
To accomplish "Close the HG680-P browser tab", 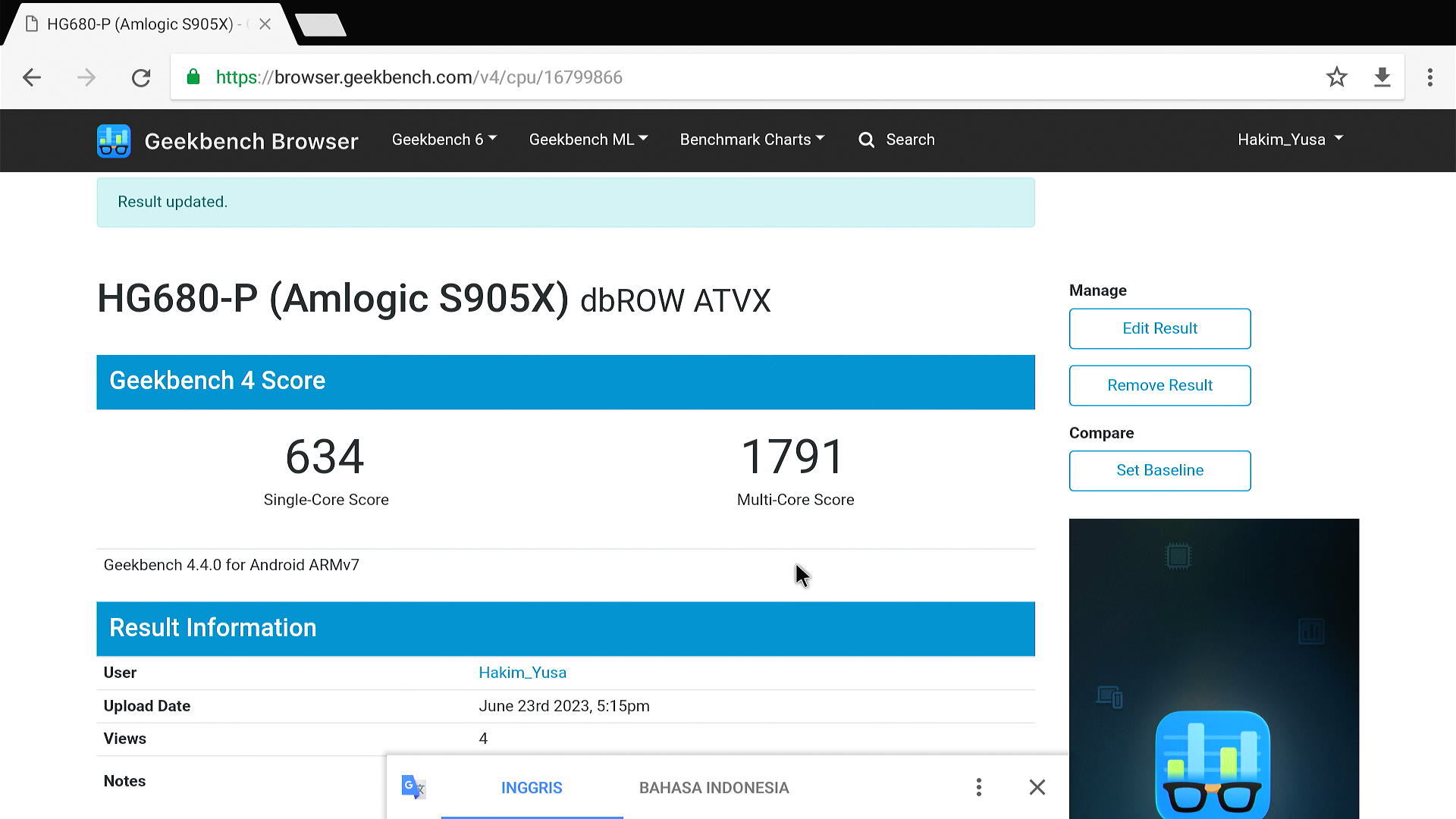I will pos(265,24).
